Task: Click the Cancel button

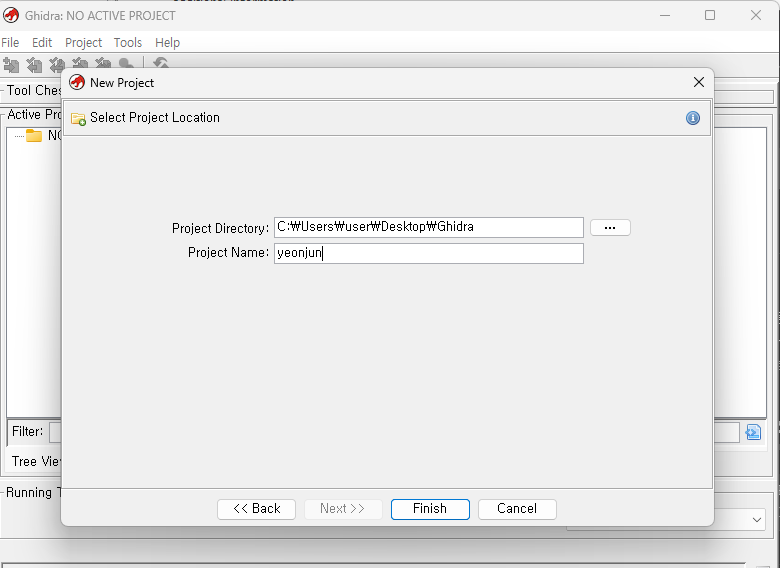Action: point(517,509)
